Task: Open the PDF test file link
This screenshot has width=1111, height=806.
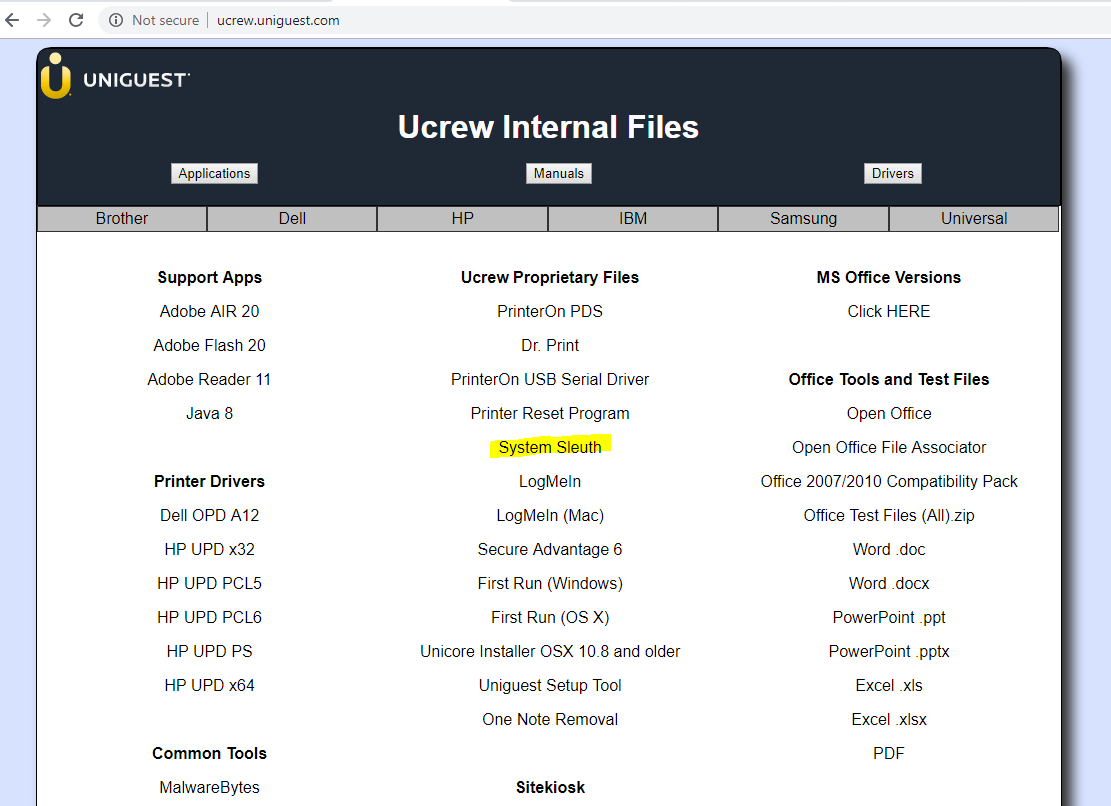Action: pos(889,754)
